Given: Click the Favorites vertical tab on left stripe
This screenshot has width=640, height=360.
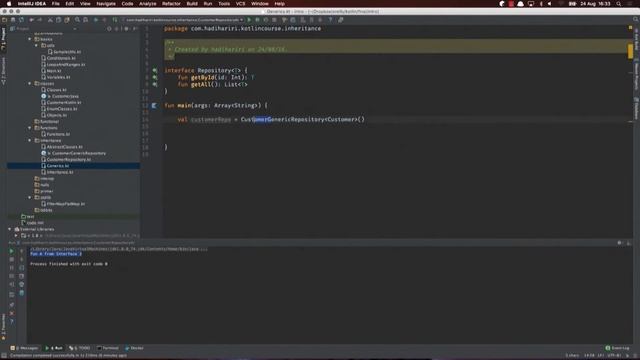Looking at the screenshot, I should (3, 327).
